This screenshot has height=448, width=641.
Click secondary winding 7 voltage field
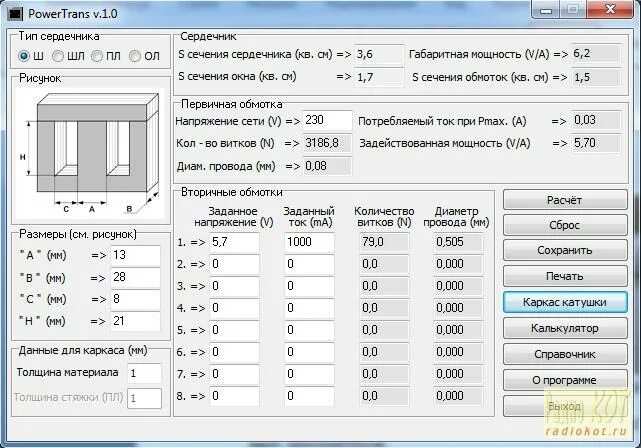(x=235, y=374)
